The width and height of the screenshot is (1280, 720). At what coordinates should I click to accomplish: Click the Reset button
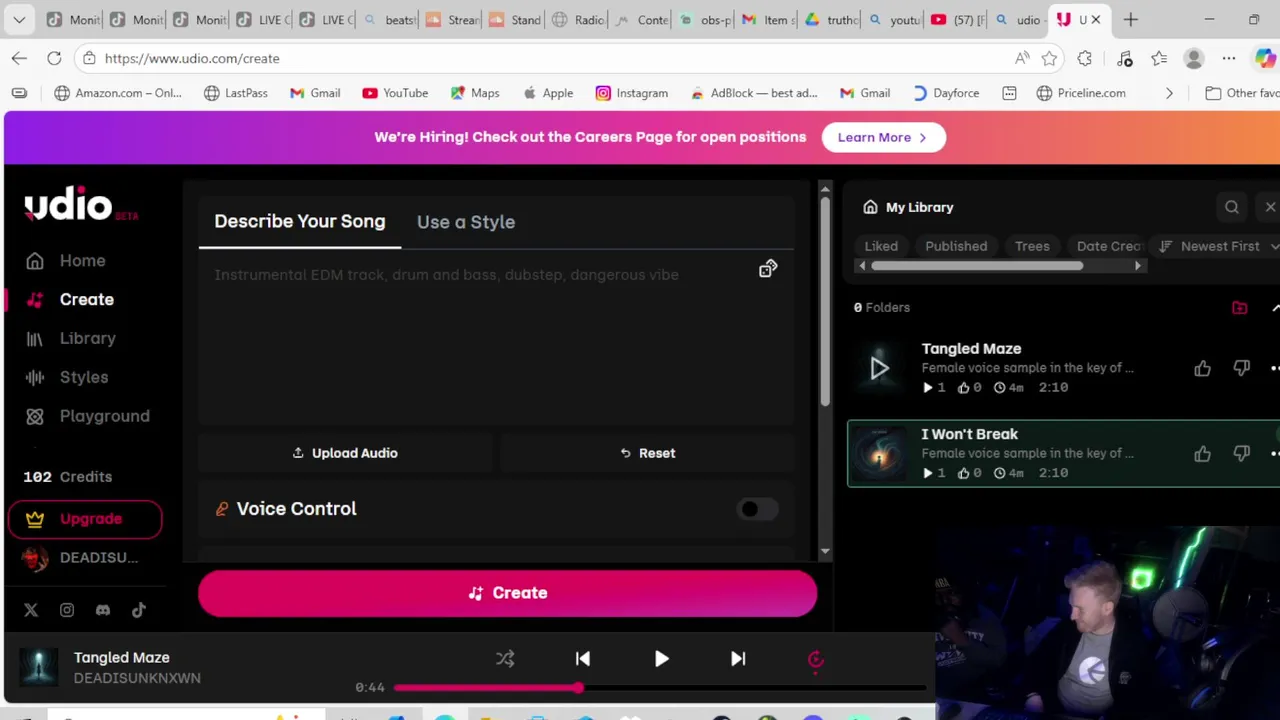pyautogui.click(x=647, y=453)
